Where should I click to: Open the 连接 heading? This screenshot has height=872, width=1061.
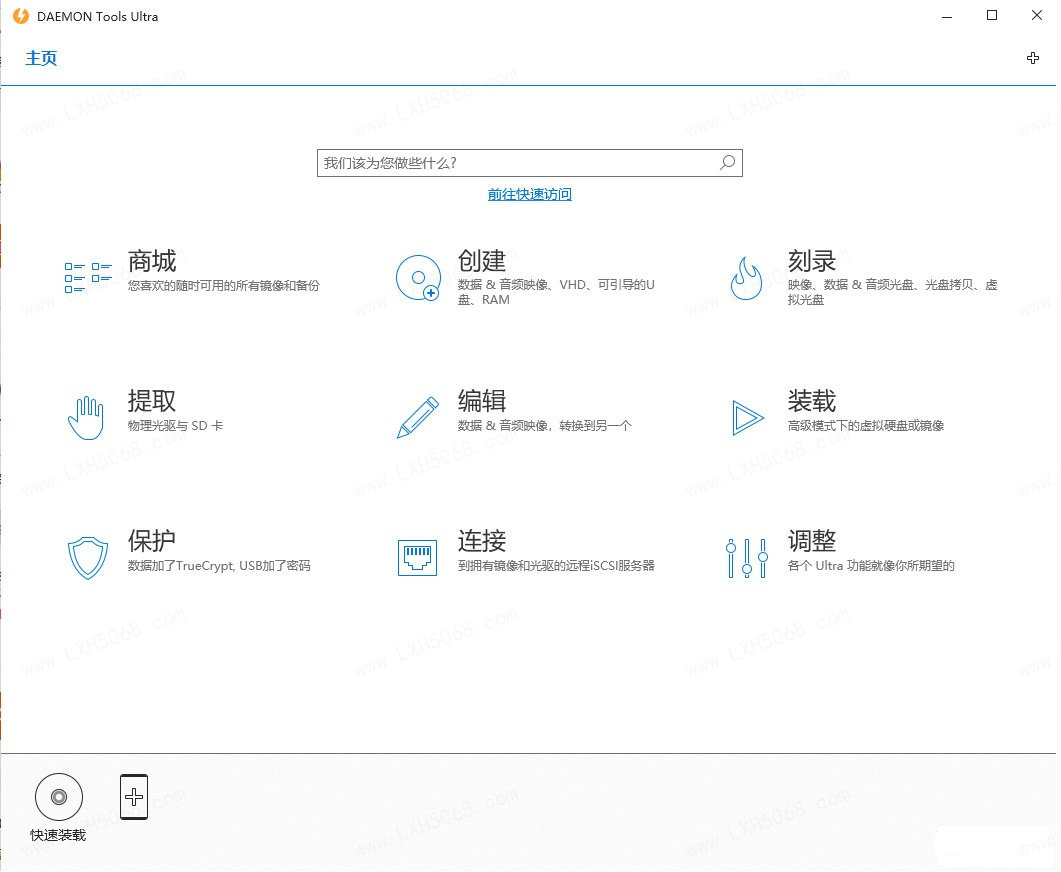click(x=482, y=541)
